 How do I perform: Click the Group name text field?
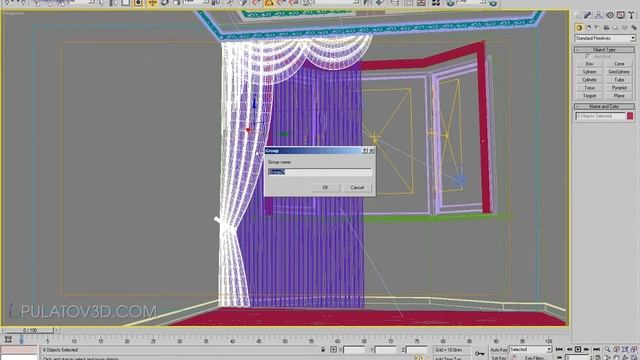pyautogui.click(x=320, y=172)
